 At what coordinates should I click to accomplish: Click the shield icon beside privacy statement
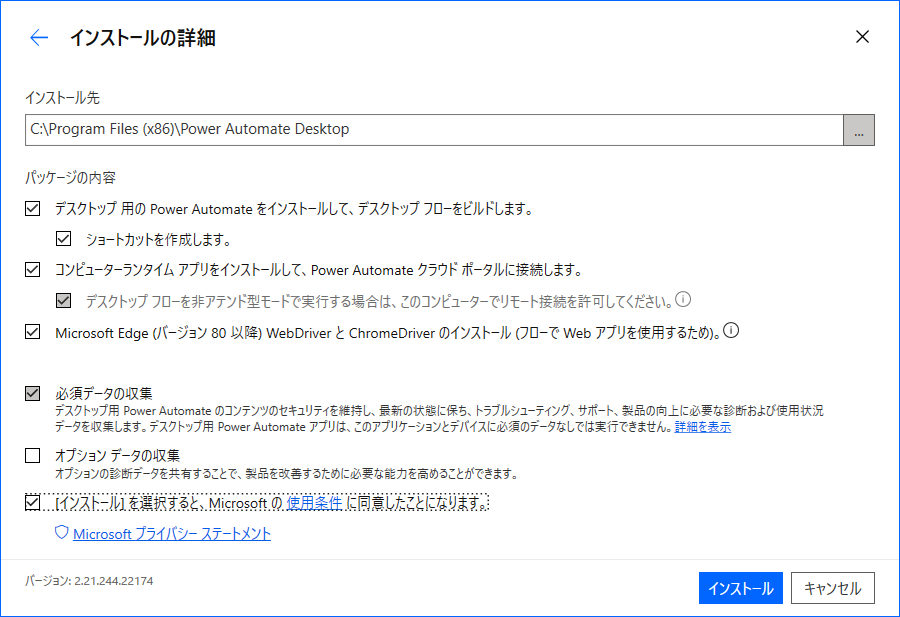pos(61,533)
